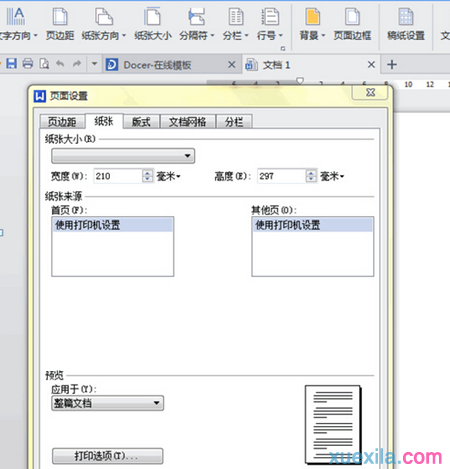The height and width of the screenshot is (469, 450).
Task: Expand the 纸张大小 paper size combo box
Action: (x=123, y=156)
